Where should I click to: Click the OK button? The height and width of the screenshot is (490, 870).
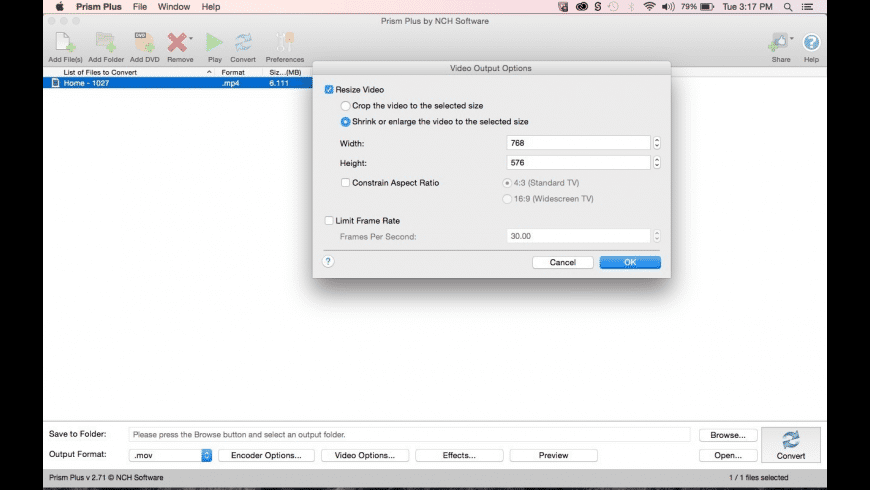click(630, 262)
